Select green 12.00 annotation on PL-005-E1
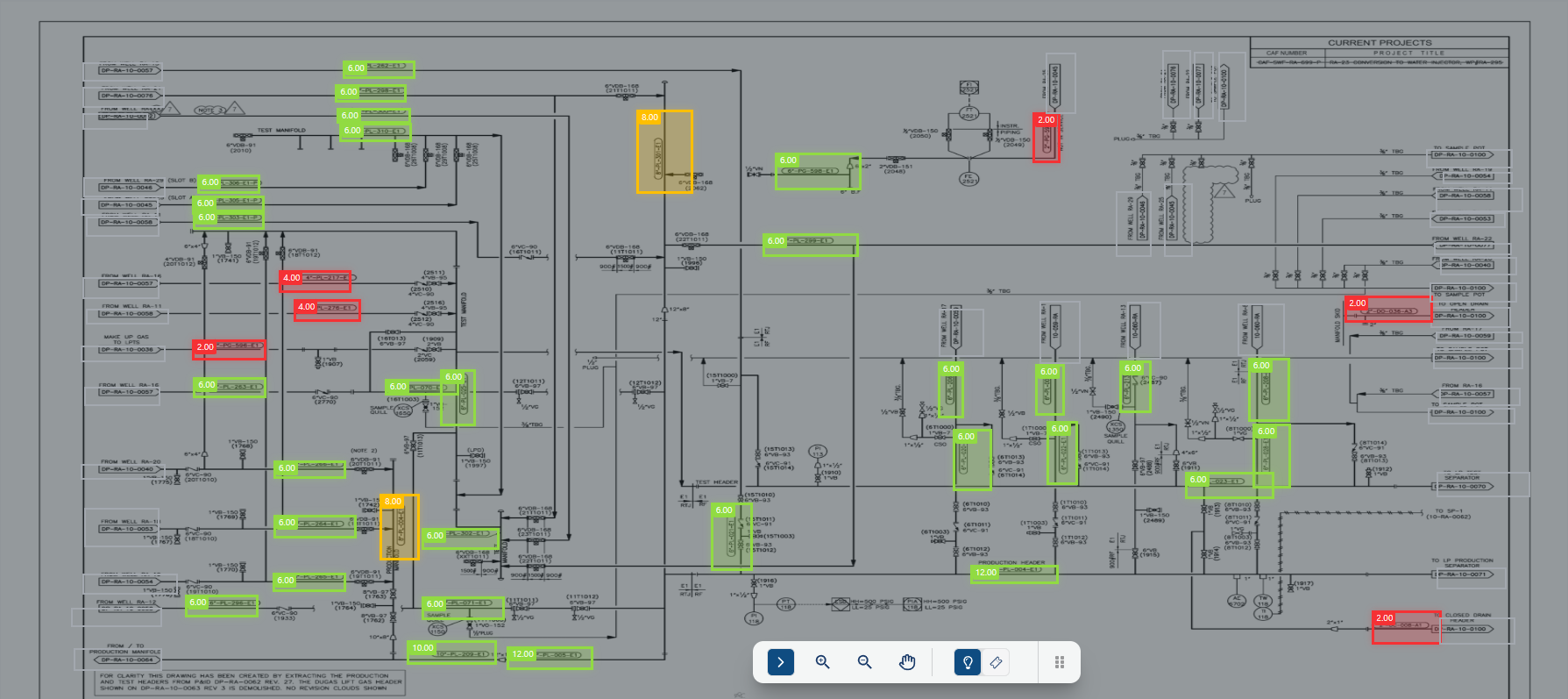 (550, 657)
